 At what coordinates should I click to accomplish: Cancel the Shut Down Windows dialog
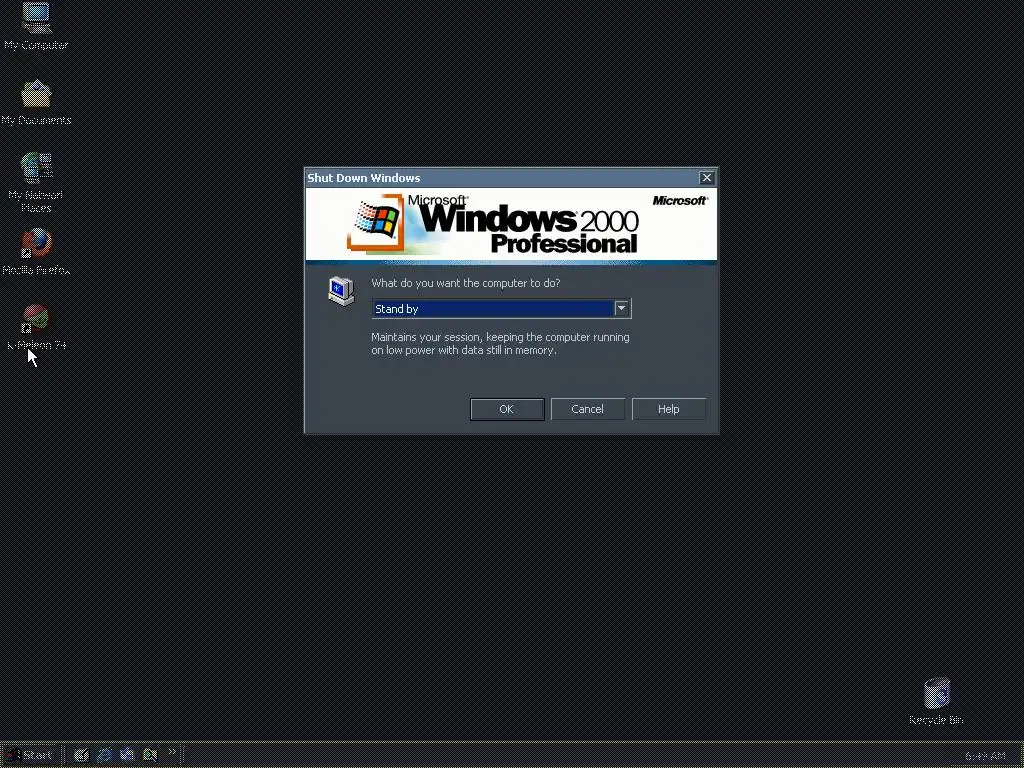(587, 409)
